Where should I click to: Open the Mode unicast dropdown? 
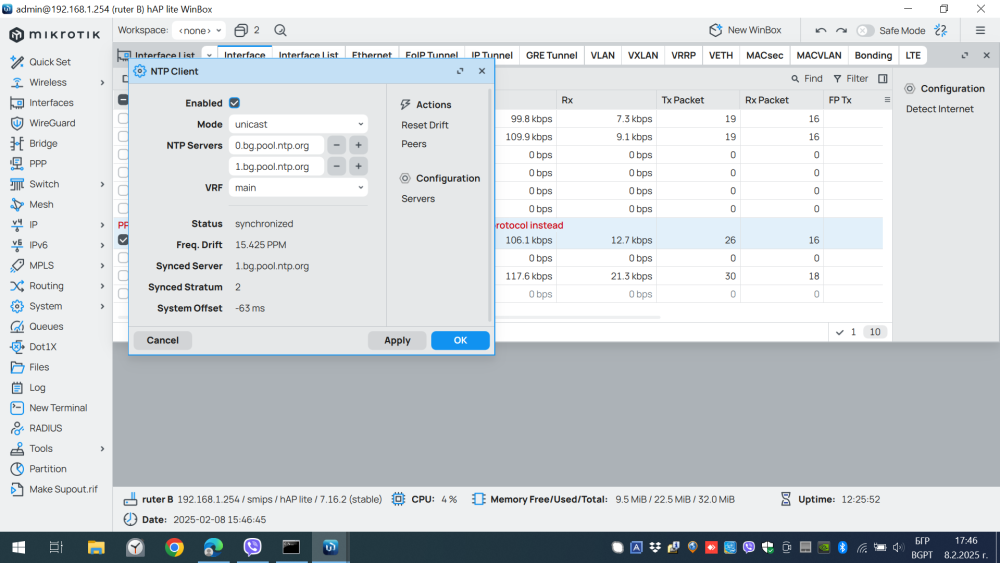[298, 124]
